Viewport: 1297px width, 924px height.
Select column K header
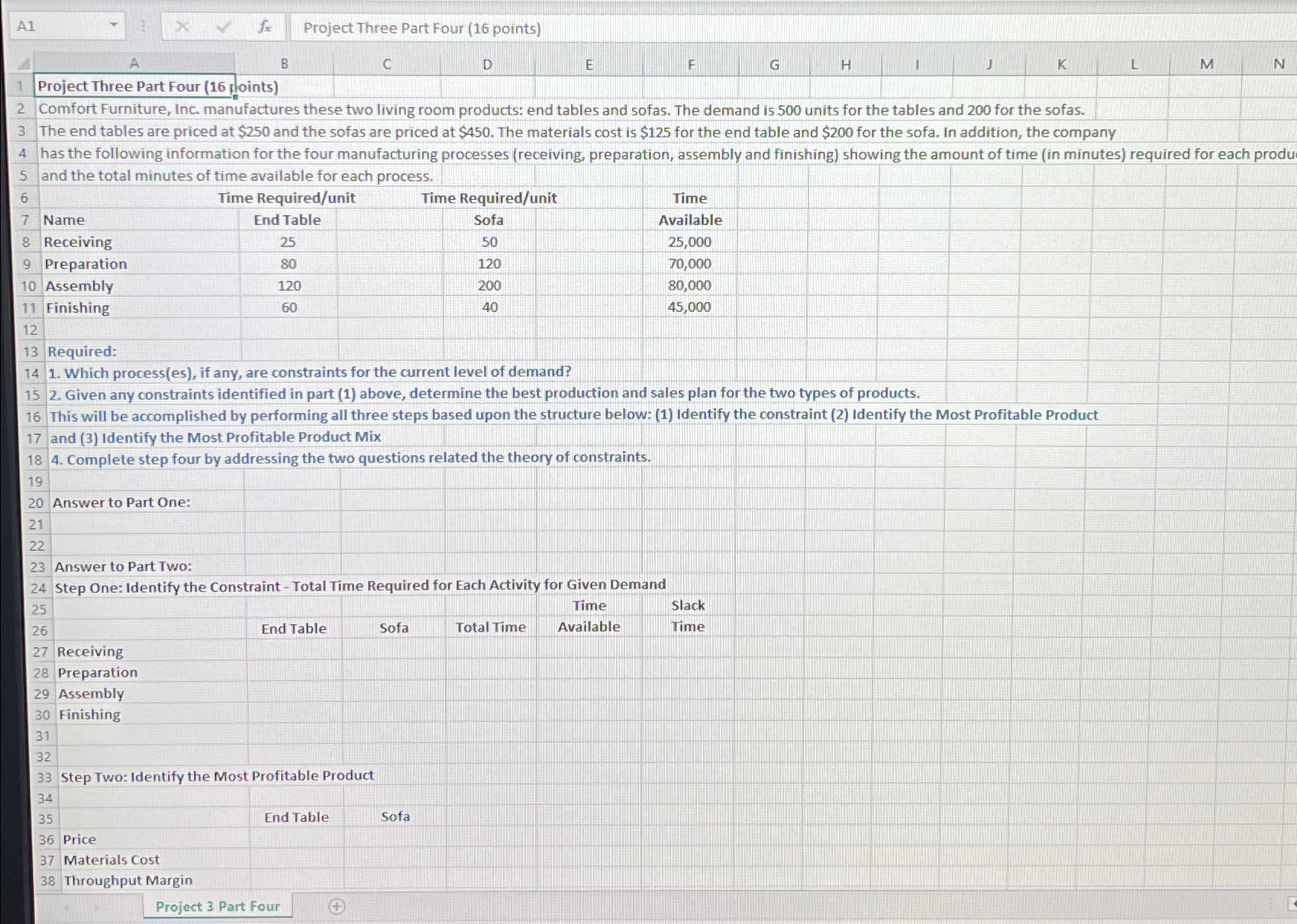pos(1061,65)
